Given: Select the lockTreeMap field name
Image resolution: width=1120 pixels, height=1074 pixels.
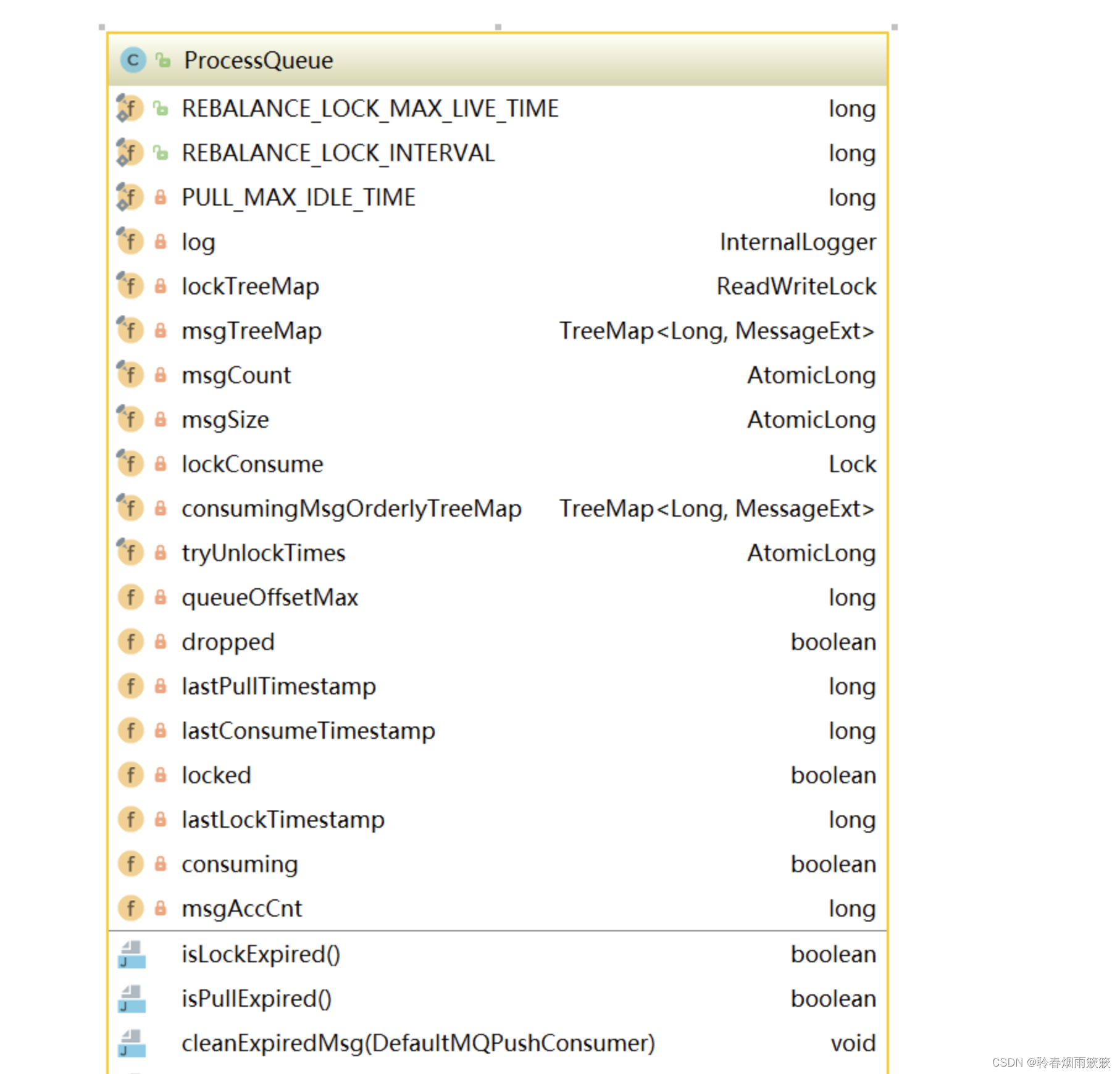Looking at the screenshot, I should click(250, 286).
